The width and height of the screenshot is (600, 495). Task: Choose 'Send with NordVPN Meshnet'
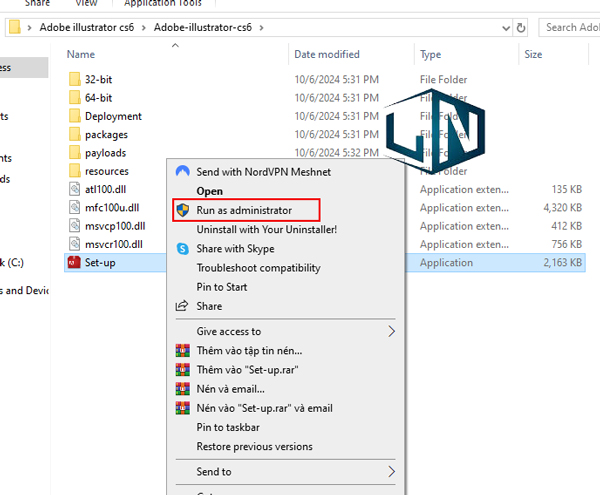pyautogui.click(x=263, y=172)
